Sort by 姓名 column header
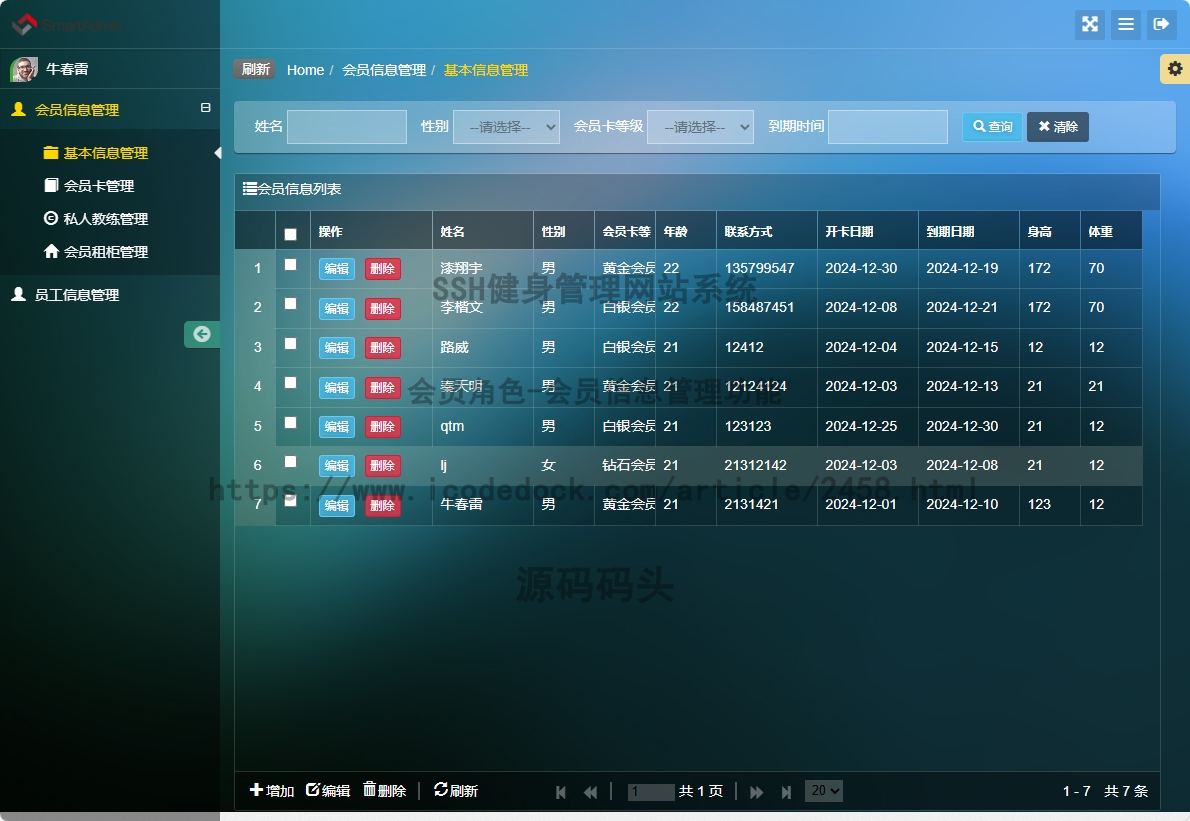 (483, 231)
